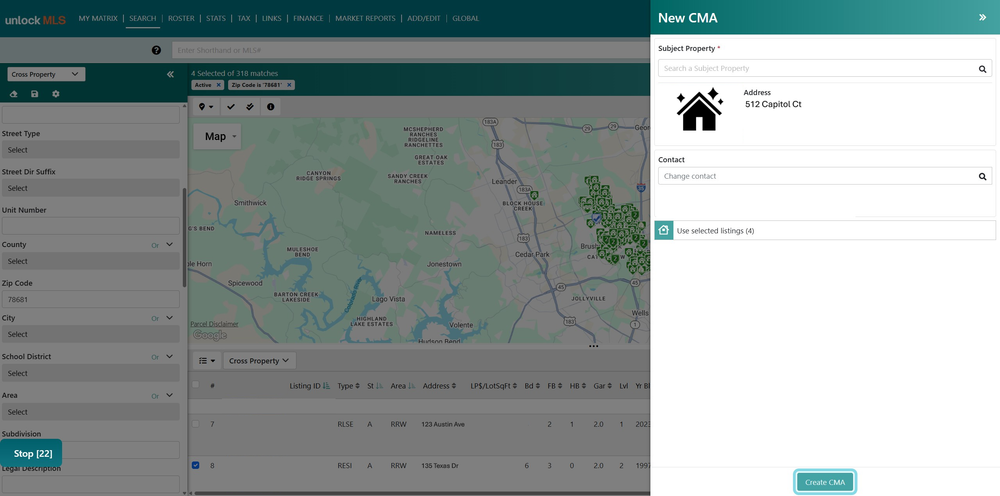Collapse the New CMA panel with double-chevron
Image resolution: width=1000 pixels, height=496 pixels.
[982, 18]
